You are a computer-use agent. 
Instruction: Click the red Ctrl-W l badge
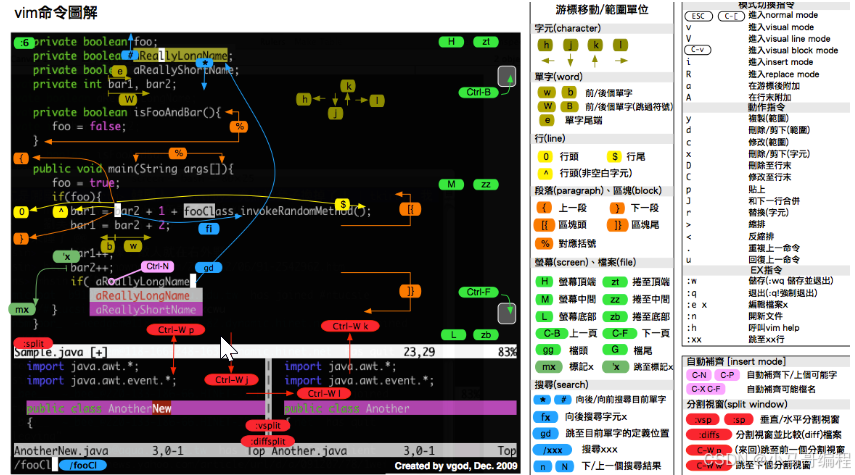(324, 393)
